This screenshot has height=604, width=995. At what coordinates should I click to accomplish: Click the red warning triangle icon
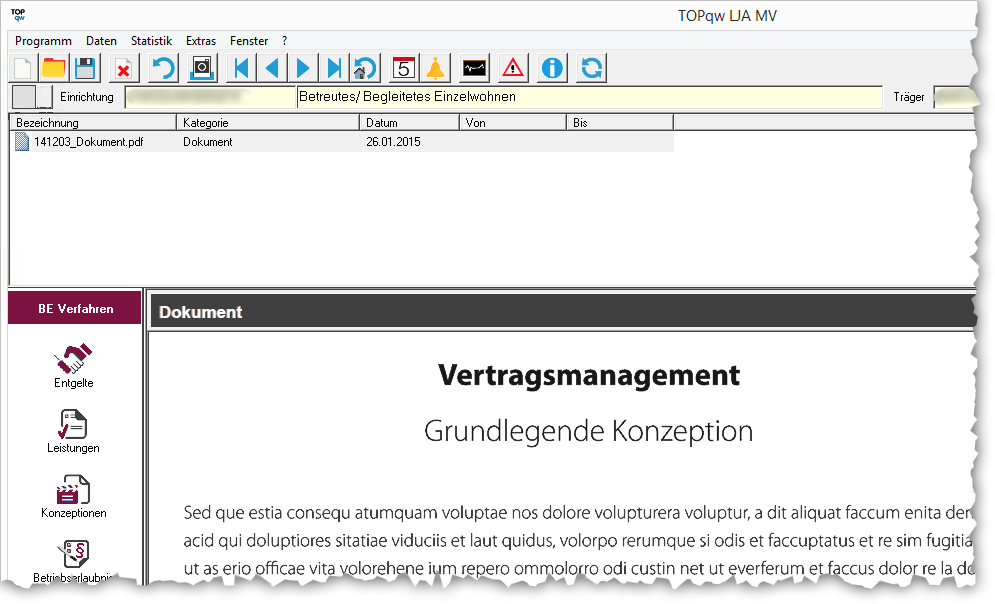tap(513, 68)
